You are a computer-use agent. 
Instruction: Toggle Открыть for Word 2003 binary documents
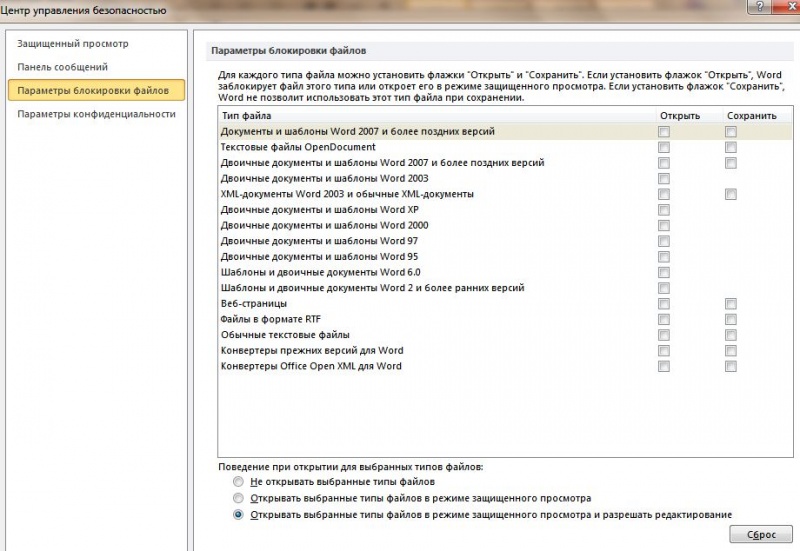664,178
